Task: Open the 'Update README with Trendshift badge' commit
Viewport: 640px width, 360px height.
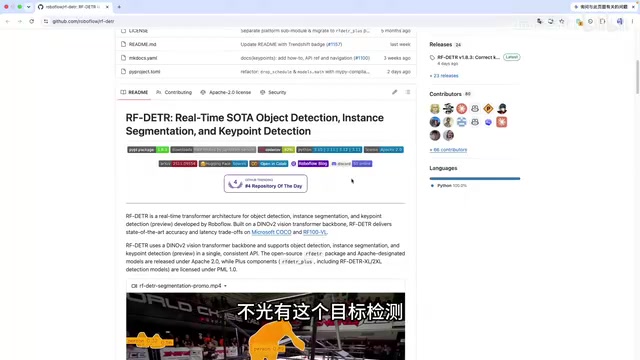Action: (282, 44)
